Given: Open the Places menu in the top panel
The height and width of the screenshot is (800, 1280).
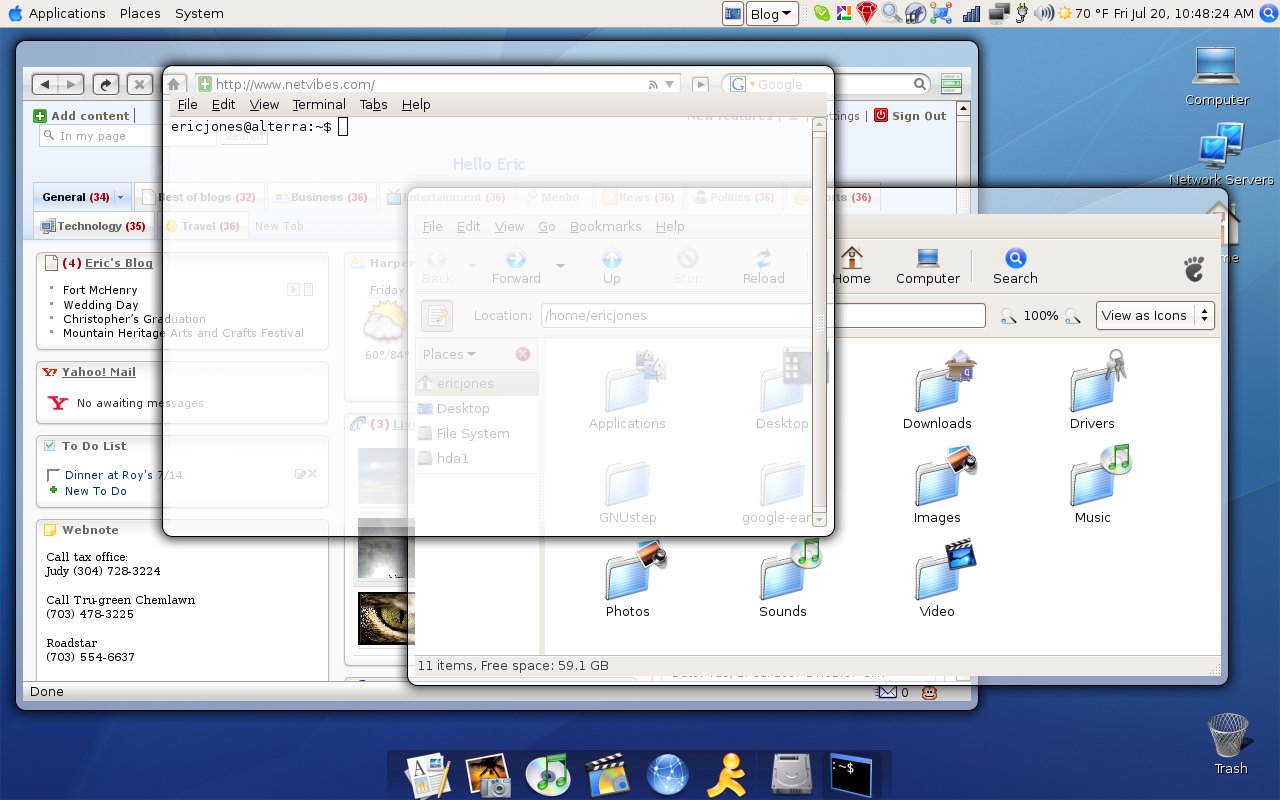Looking at the screenshot, I should pos(140,13).
